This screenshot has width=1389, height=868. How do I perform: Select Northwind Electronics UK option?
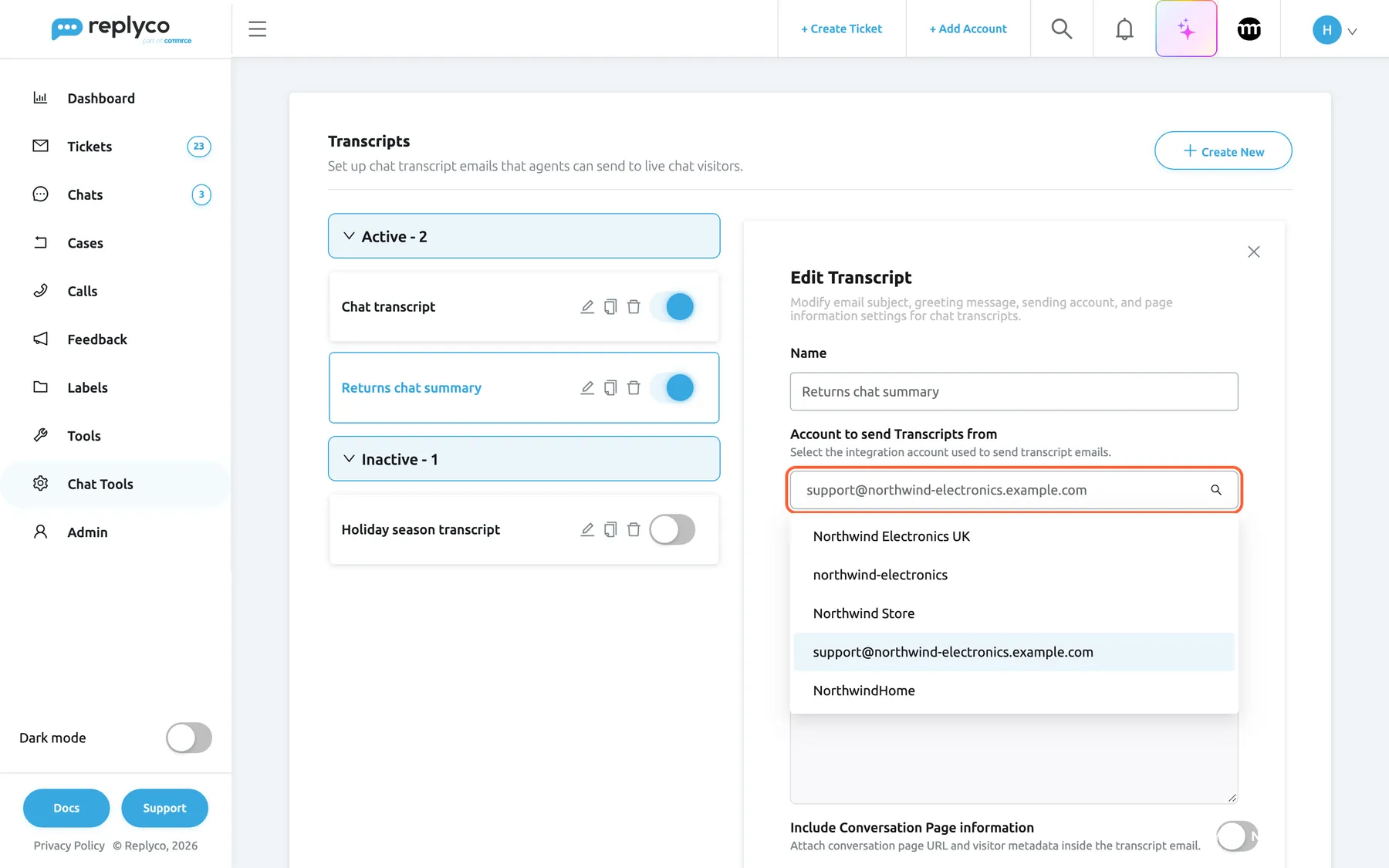click(x=1014, y=536)
